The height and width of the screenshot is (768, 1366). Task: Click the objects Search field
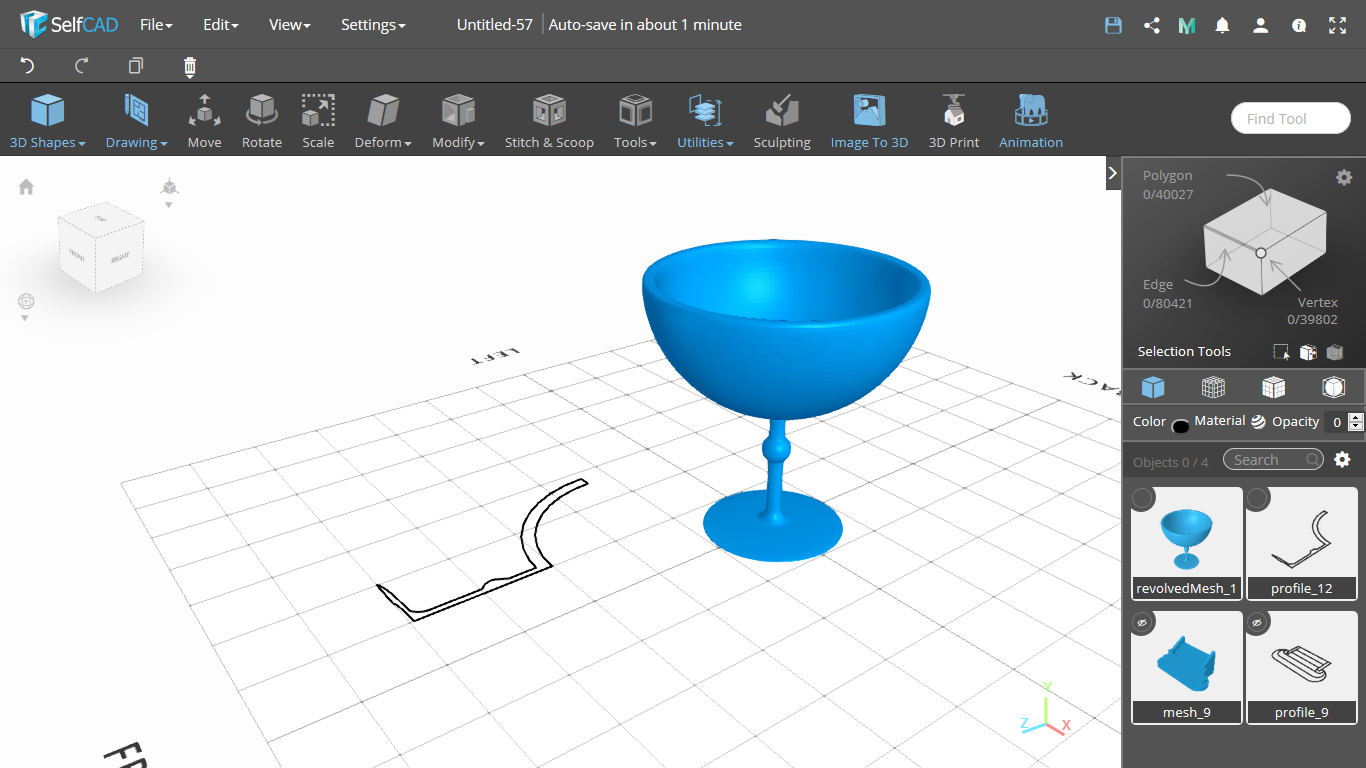point(1273,459)
